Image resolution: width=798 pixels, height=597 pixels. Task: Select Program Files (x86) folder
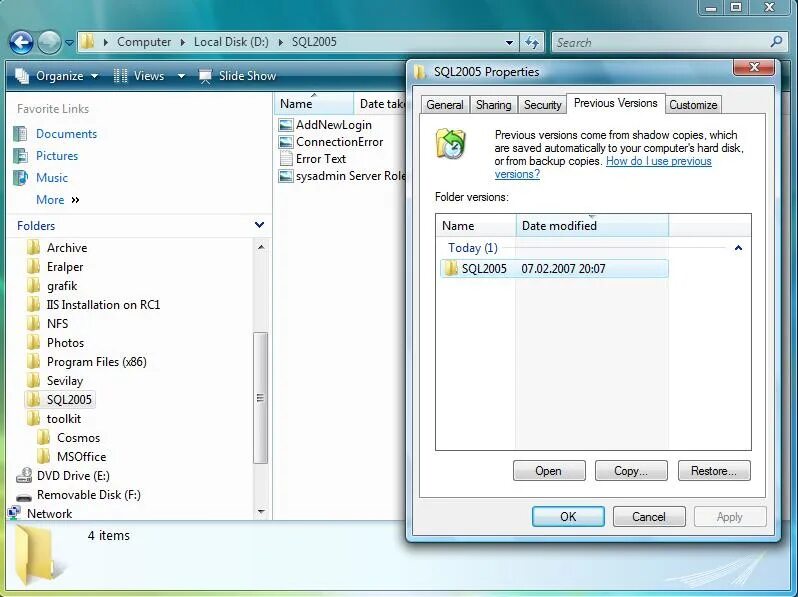click(96, 362)
